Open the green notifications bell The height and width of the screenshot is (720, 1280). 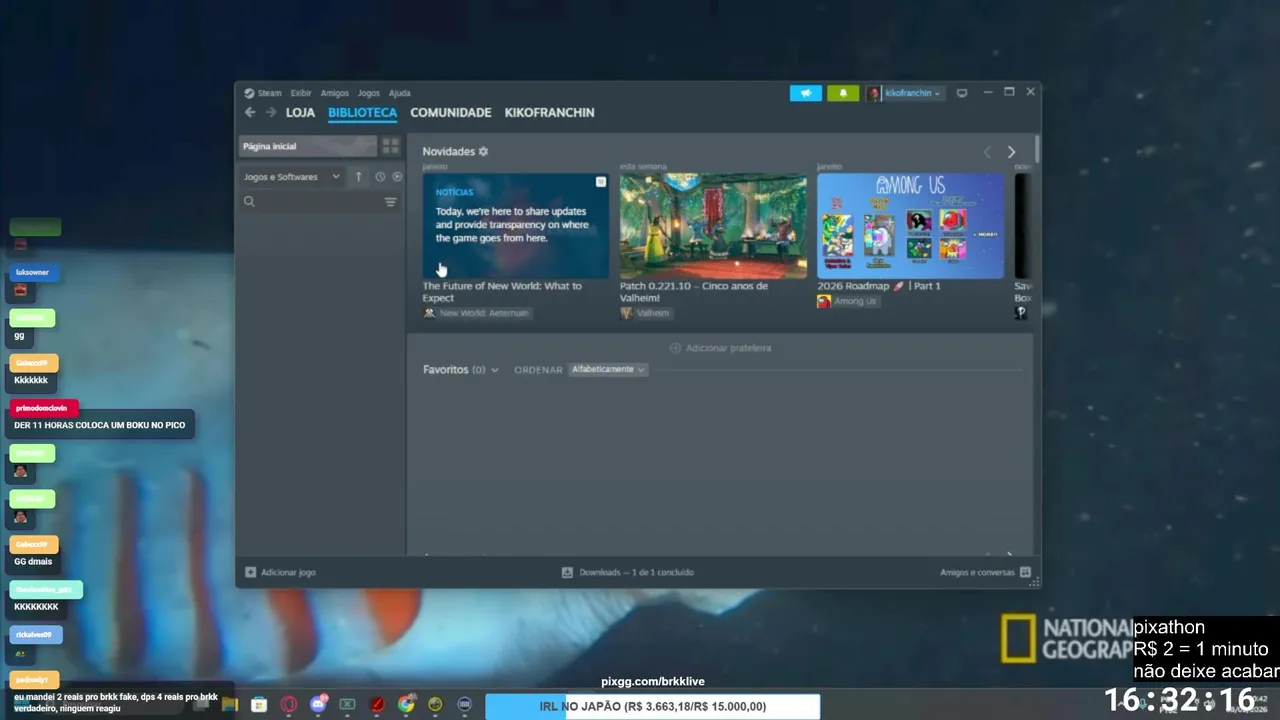(x=843, y=93)
